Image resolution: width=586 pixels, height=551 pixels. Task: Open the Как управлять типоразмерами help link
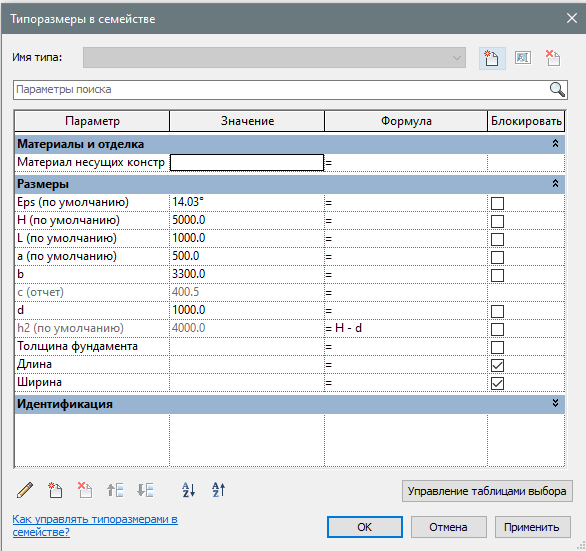95,525
